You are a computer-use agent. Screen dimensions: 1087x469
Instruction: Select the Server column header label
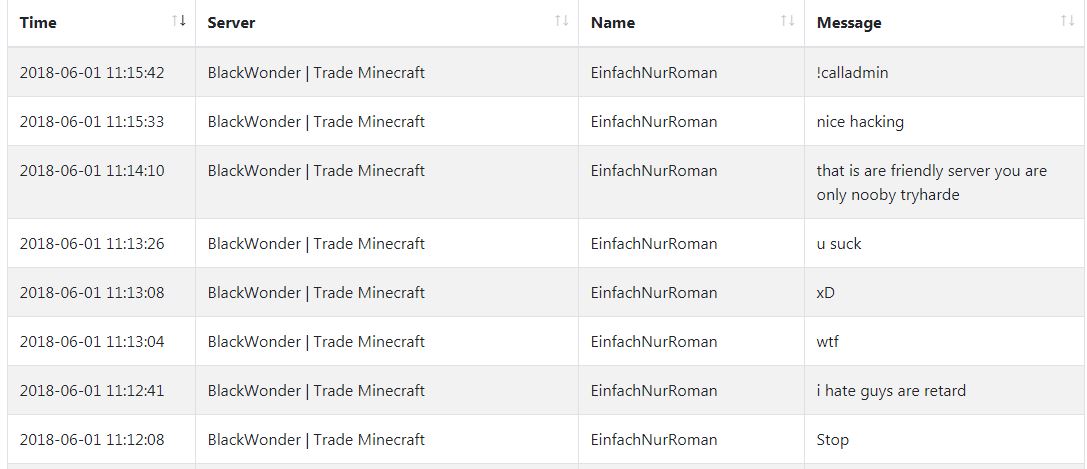point(232,23)
